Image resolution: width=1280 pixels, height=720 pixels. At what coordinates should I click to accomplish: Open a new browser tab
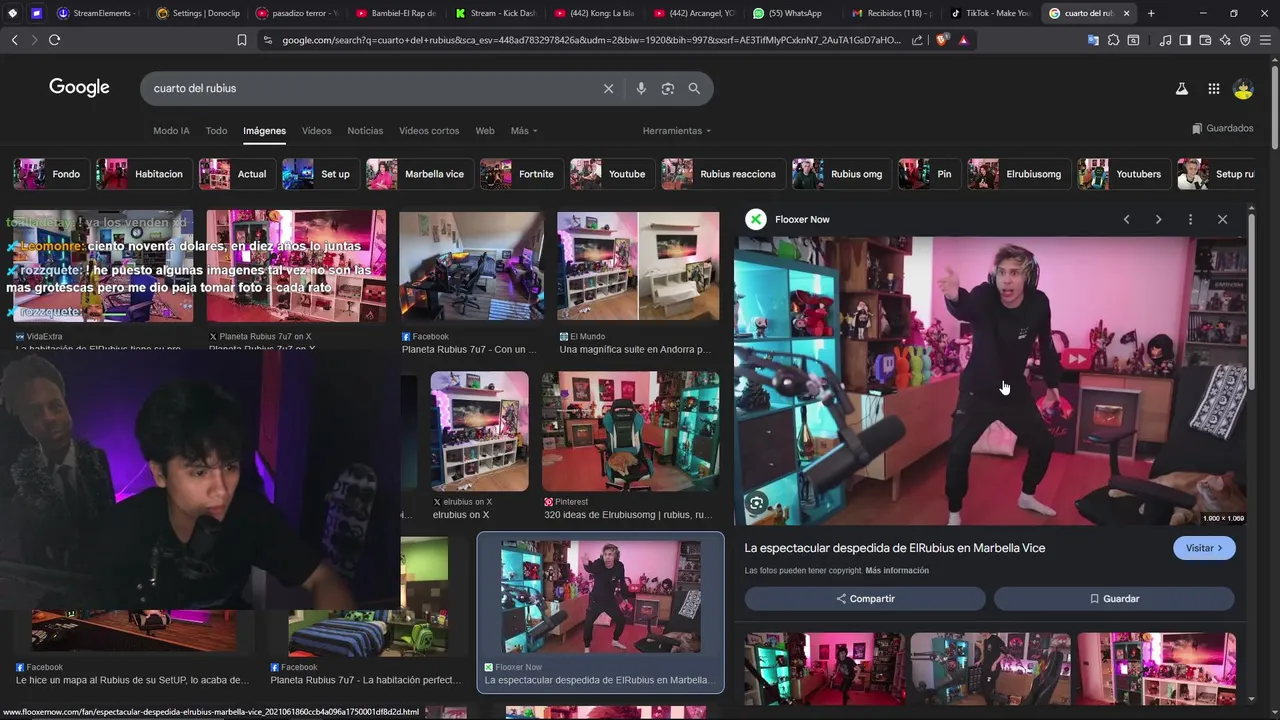click(1151, 13)
